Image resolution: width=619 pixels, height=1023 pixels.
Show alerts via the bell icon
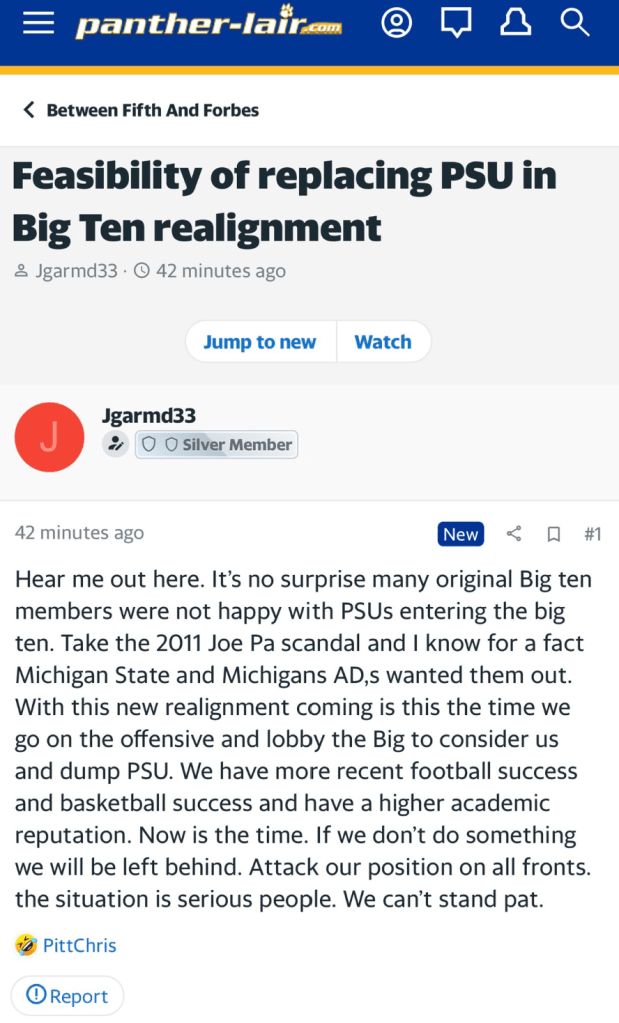[x=515, y=24]
